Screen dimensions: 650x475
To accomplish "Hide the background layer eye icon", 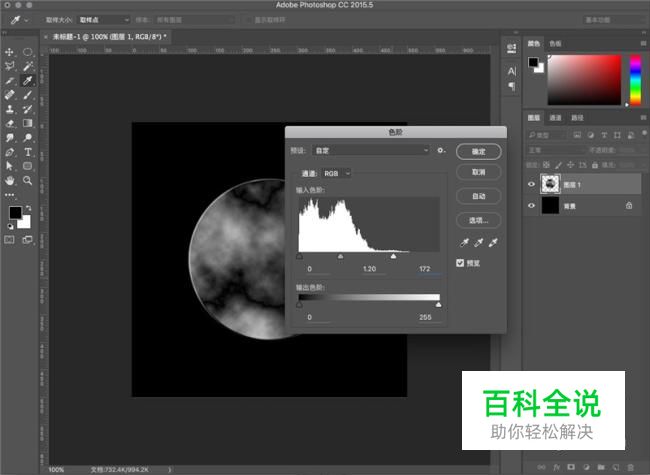I will pyautogui.click(x=531, y=206).
